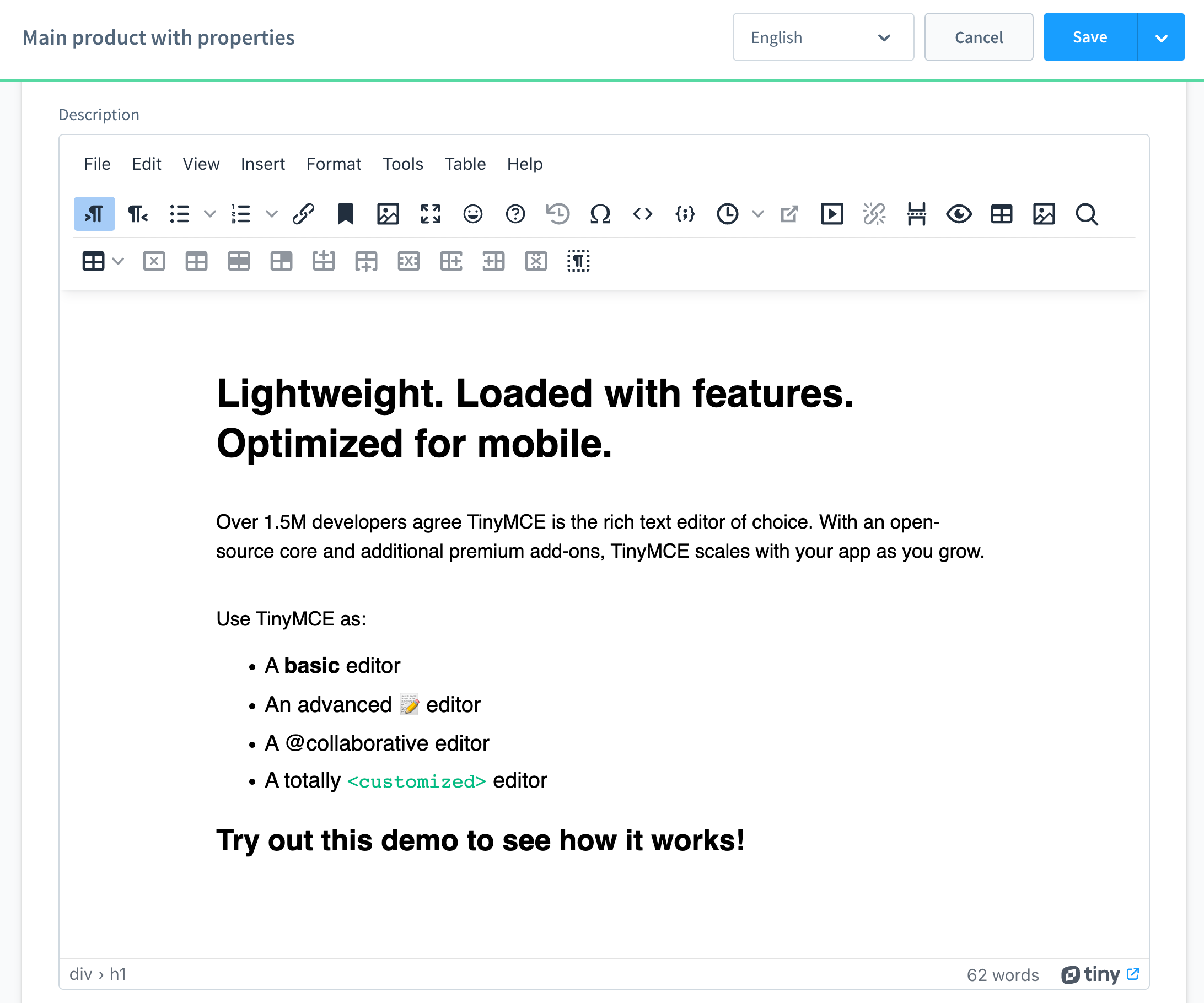Insert special character with omega icon
The width and height of the screenshot is (1204, 1003).
pos(600,214)
